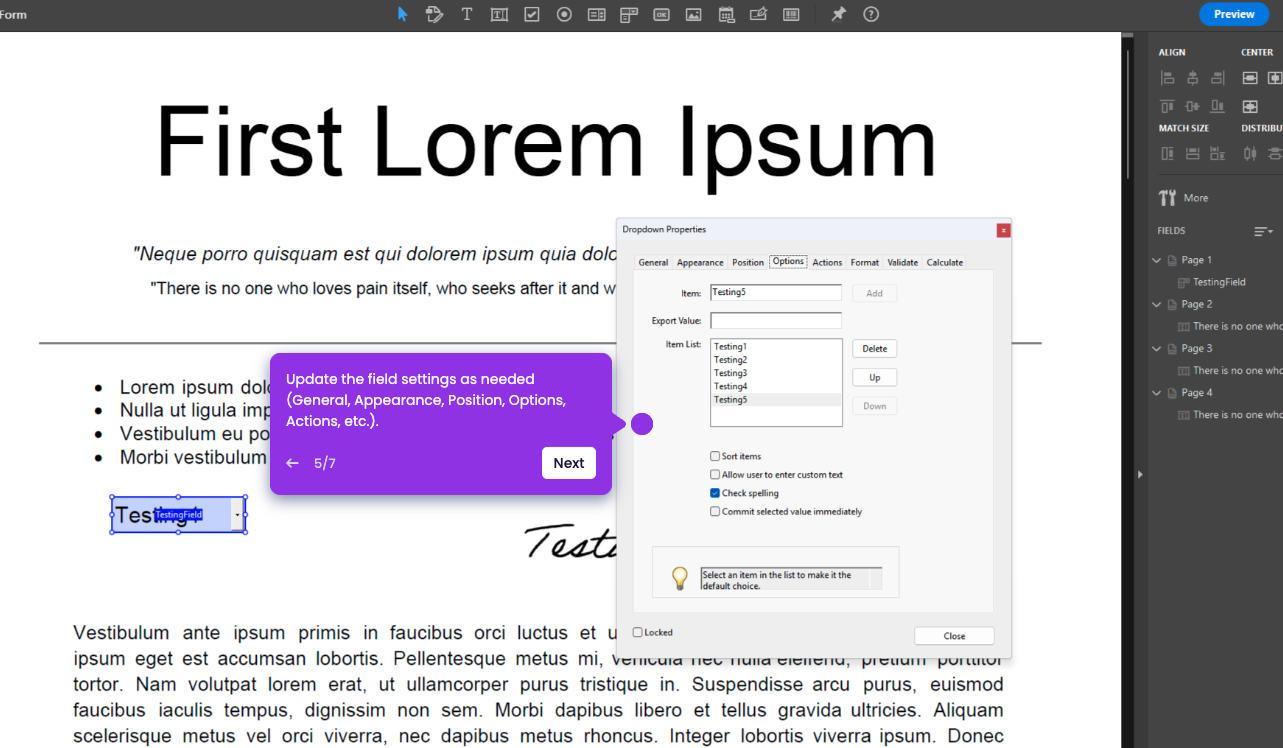Align selected fields to the bottom
This screenshot has width=1283, height=748.
pos(1217,106)
